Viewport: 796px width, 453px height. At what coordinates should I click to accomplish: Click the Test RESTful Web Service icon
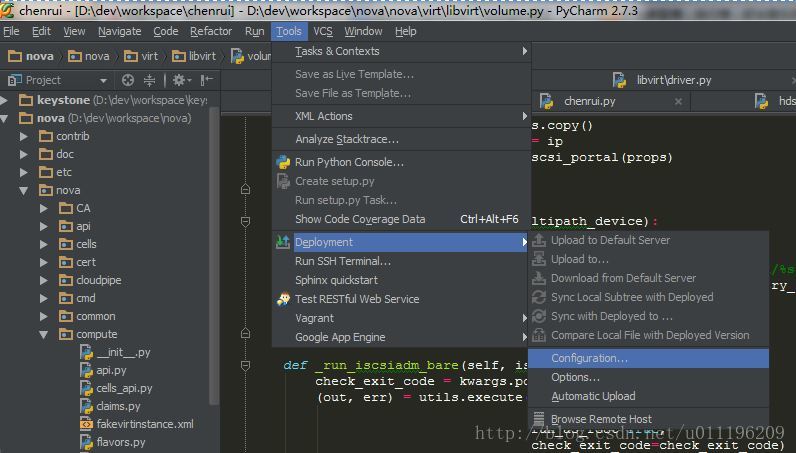(283, 299)
